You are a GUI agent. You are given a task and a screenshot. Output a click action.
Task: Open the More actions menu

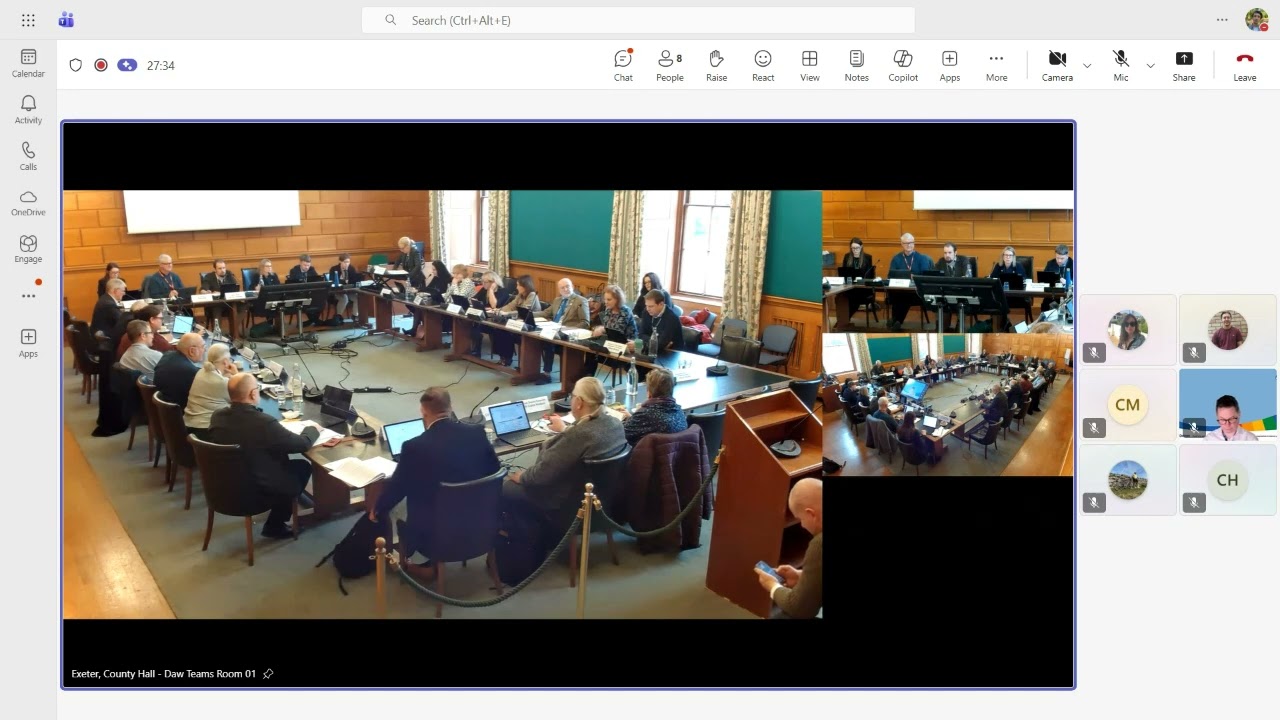tap(996, 65)
